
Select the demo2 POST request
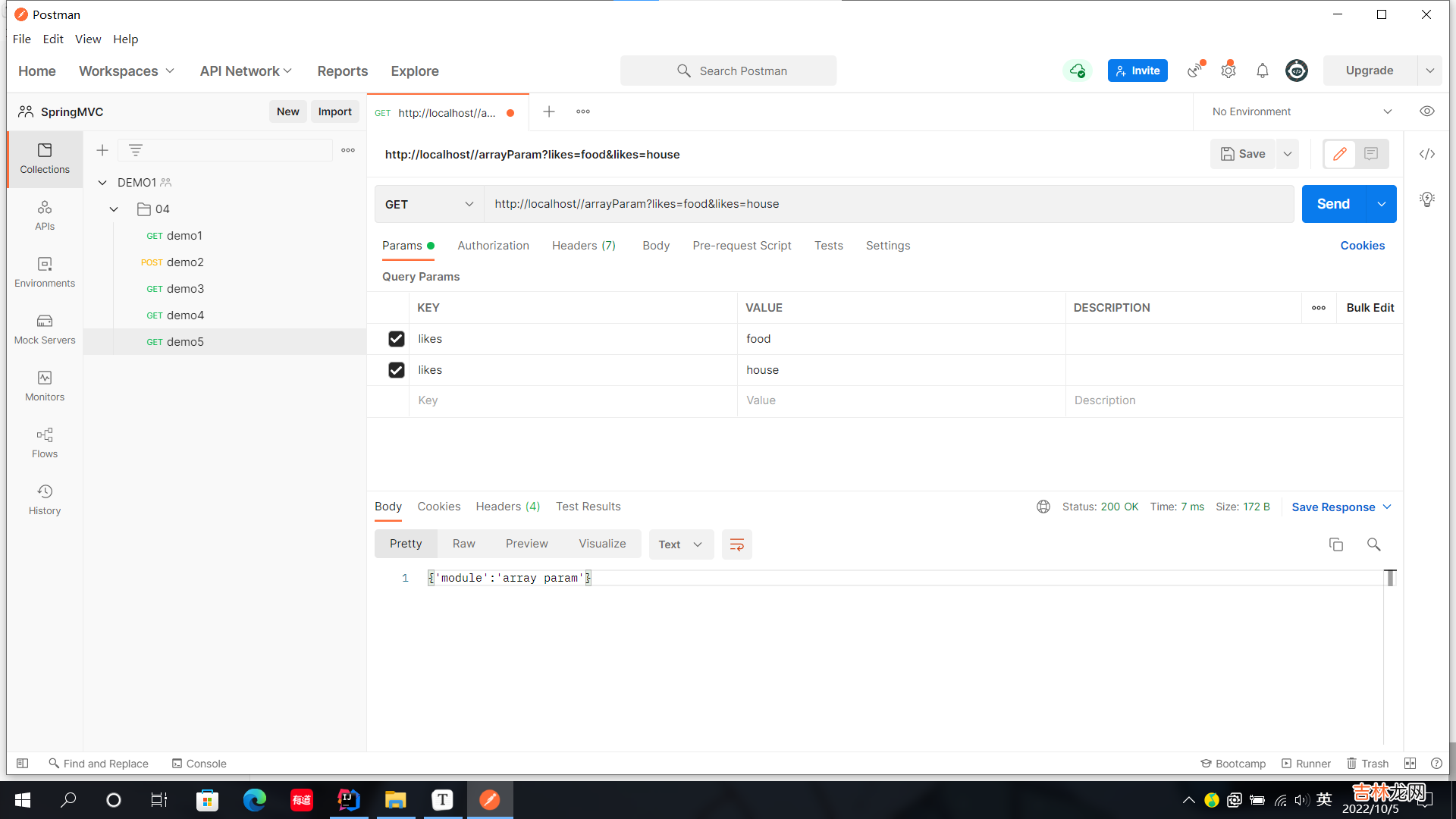click(184, 262)
